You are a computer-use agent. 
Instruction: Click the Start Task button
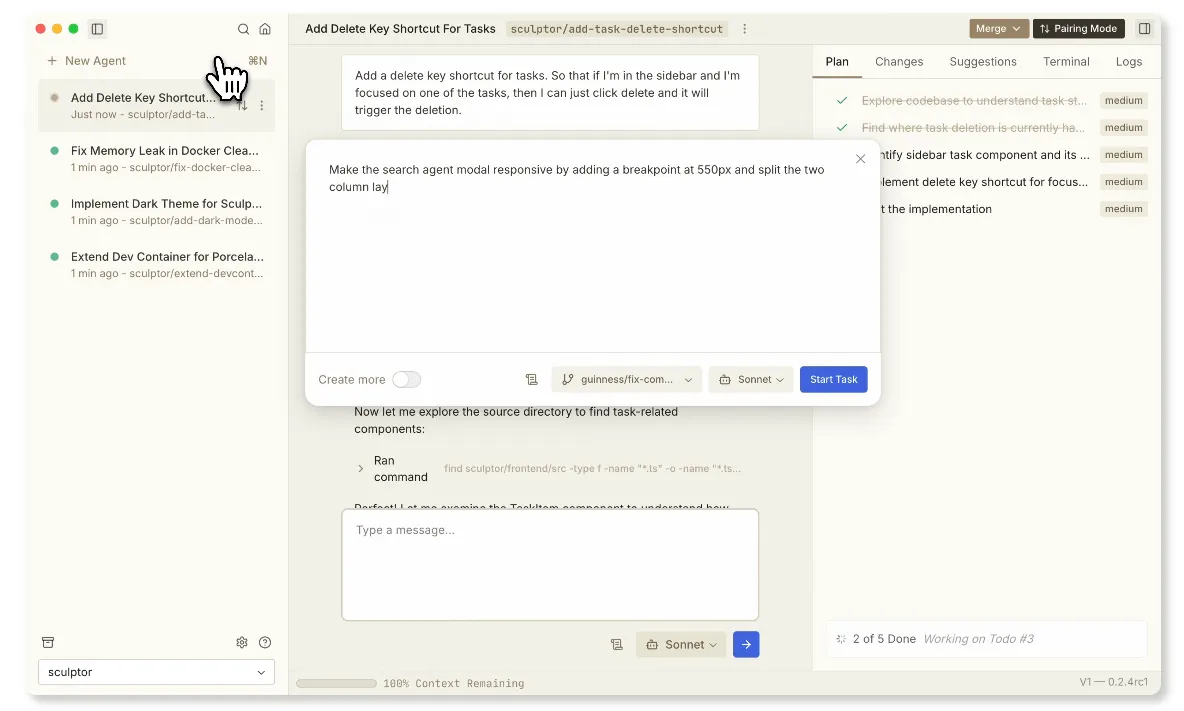point(833,380)
